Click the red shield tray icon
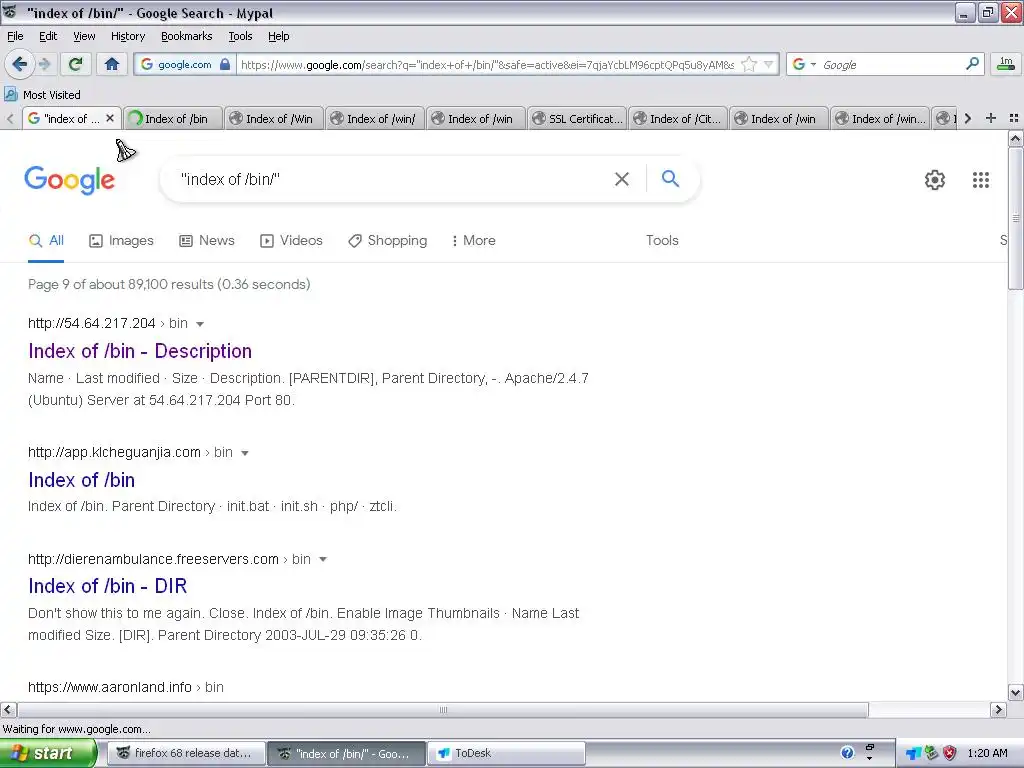The height and width of the screenshot is (768, 1024). point(949,753)
